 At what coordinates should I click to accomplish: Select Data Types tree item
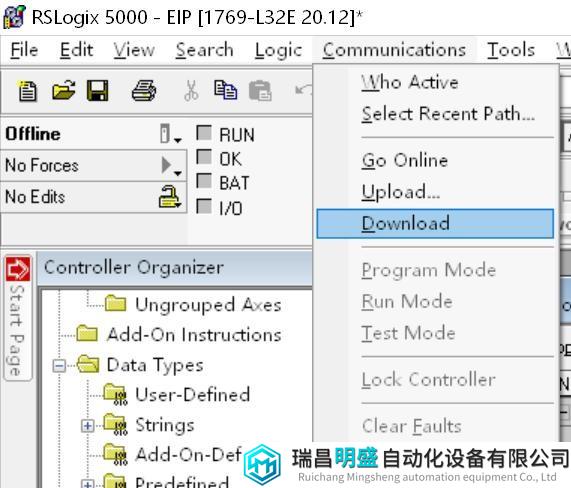pyautogui.click(x=155, y=365)
